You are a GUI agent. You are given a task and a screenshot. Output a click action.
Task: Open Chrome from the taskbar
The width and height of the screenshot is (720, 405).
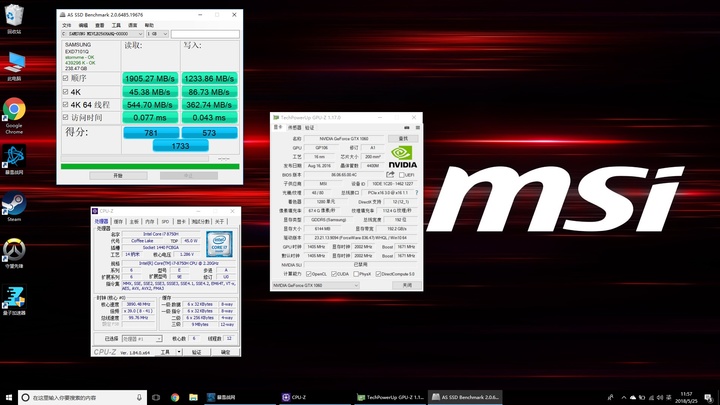175,397
